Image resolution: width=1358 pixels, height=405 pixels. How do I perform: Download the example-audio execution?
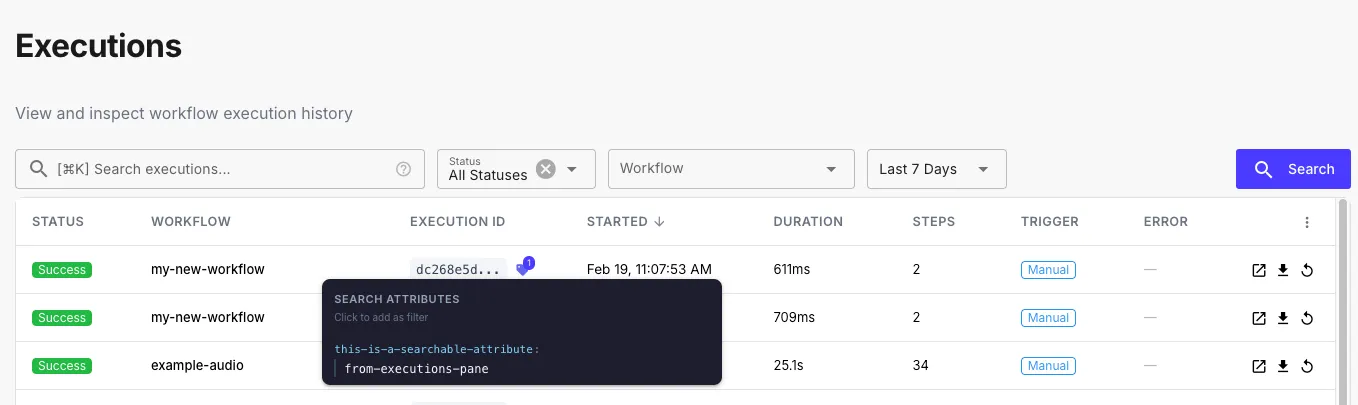[1283, 366]
